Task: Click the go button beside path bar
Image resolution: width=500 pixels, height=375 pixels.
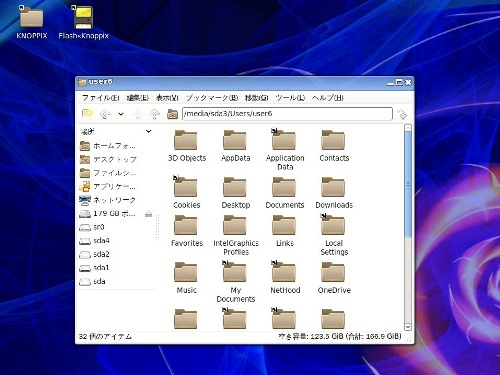Action: 402,114
